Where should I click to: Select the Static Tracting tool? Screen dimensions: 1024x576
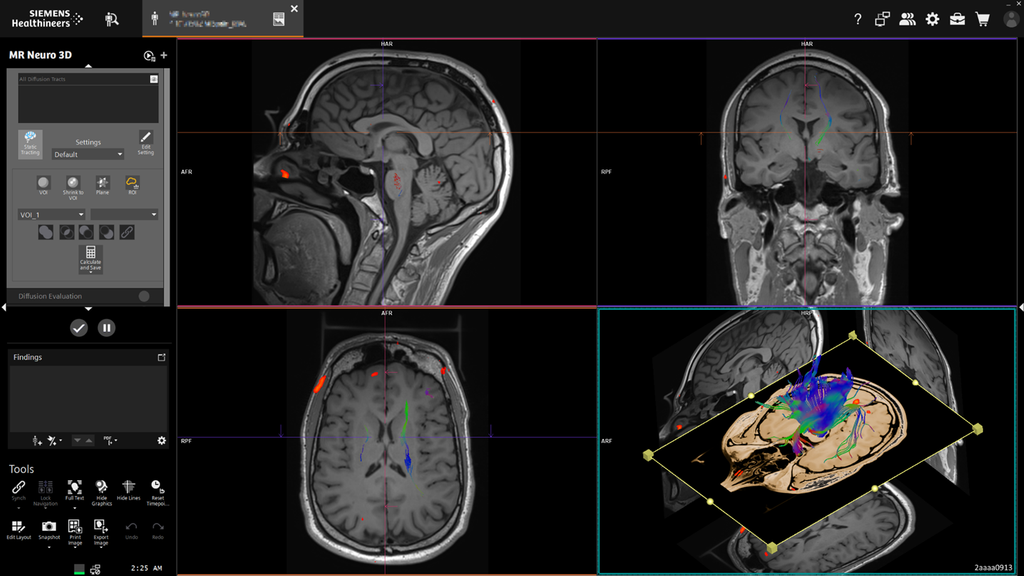click(x=30, y=142)
